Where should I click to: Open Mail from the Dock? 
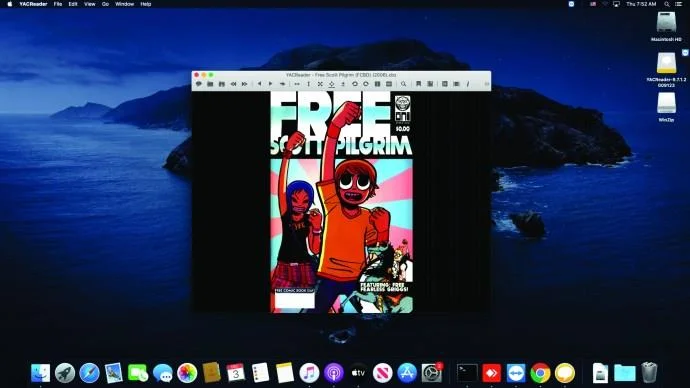(114, 373)
